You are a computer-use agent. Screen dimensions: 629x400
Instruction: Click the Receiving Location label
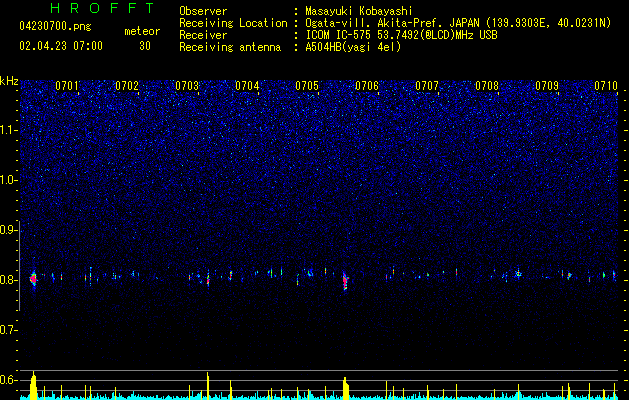233,23
